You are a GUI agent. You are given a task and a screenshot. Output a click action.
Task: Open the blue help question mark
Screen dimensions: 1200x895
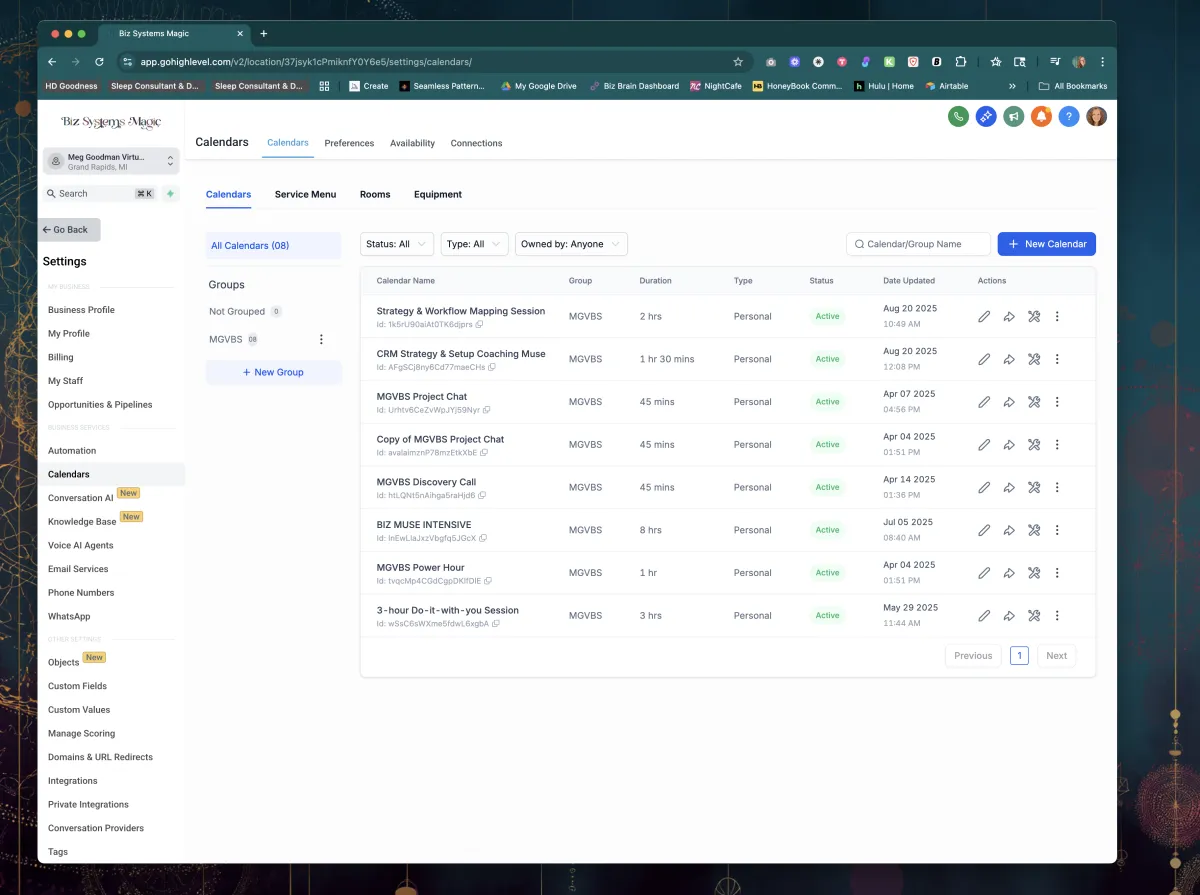(x=1069, y=117)
